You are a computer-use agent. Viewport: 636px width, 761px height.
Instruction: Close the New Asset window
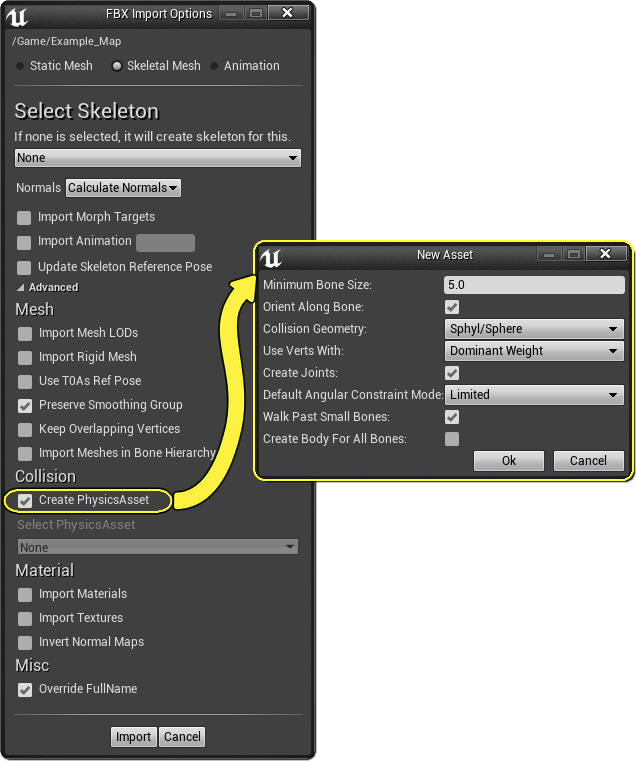coord(605,254)
